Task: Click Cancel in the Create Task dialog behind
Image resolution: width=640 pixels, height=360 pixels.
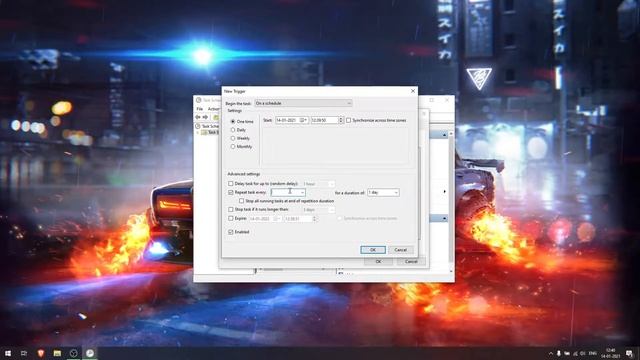Action: pyautogui.click(x=411, y=262)
